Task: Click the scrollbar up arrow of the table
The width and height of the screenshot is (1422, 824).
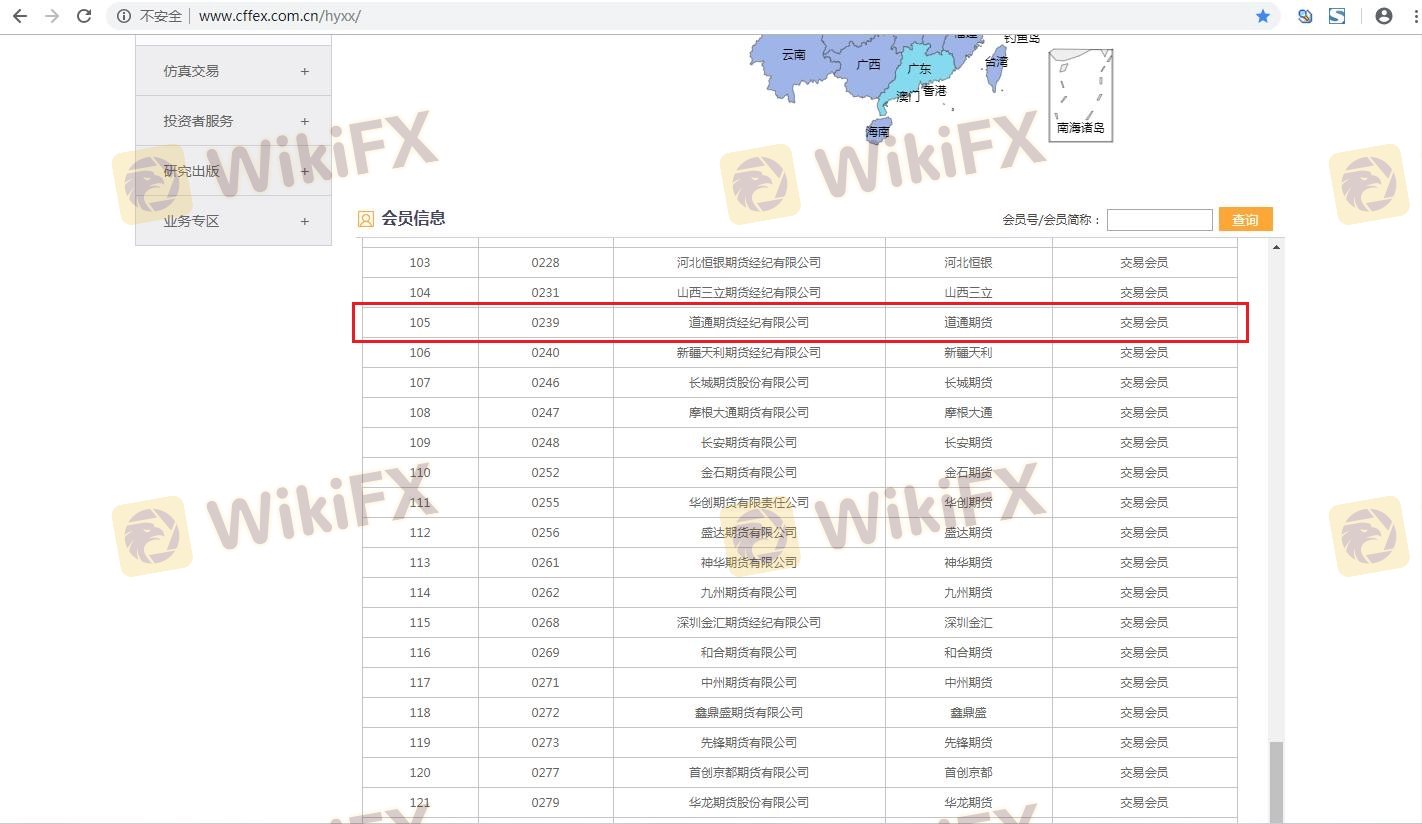Action: 1276,247
